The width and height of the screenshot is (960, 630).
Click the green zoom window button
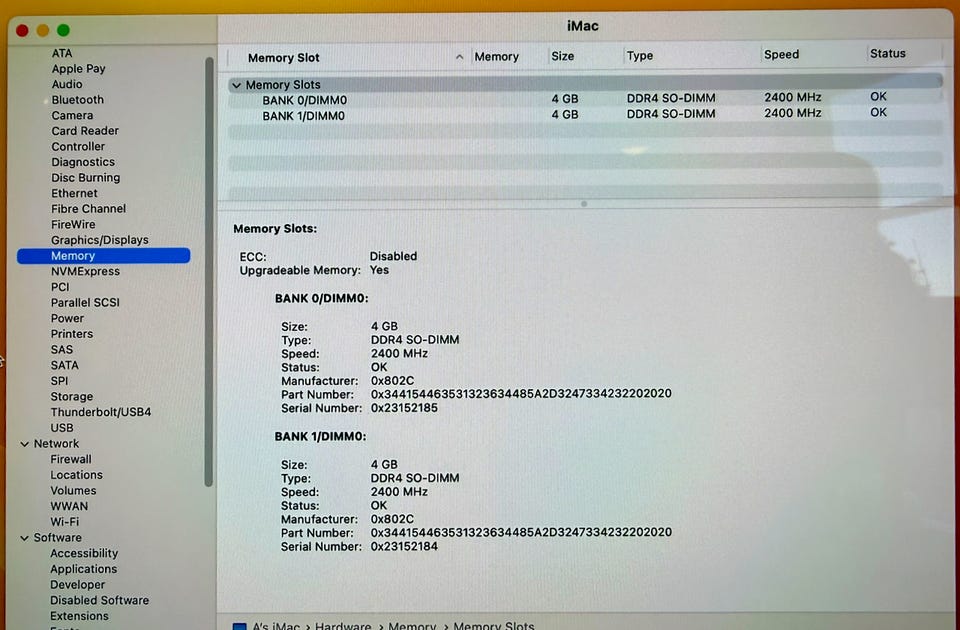tap(63, 30)
